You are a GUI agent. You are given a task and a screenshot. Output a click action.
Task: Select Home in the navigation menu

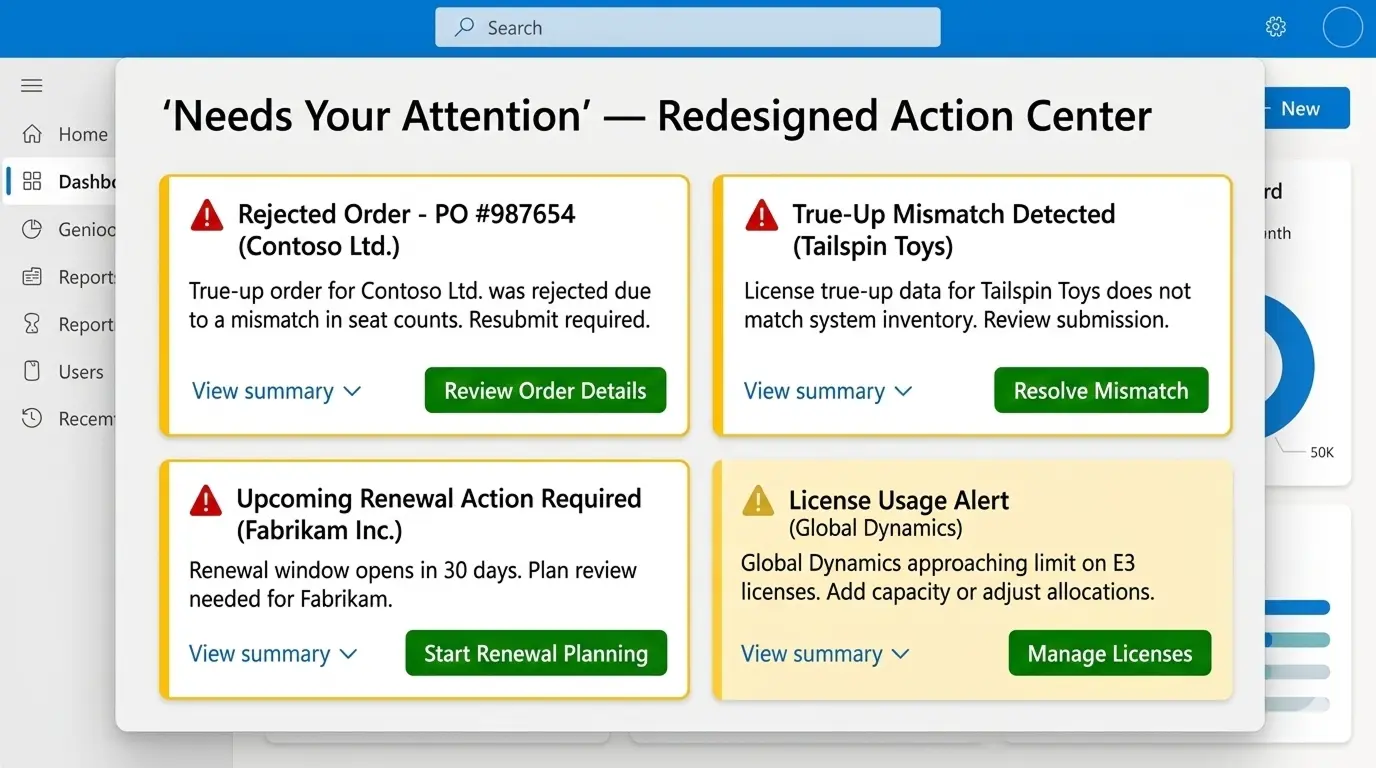[x=85, y=133]
